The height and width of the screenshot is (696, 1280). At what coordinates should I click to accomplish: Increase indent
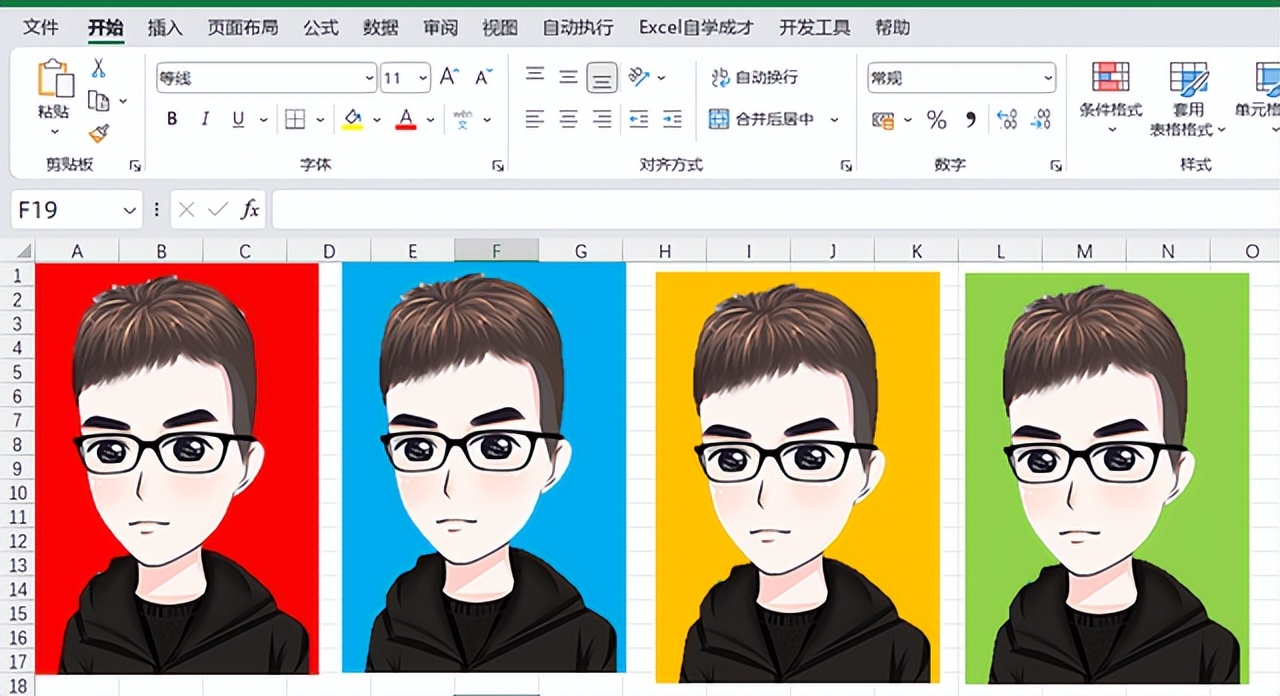672,120
